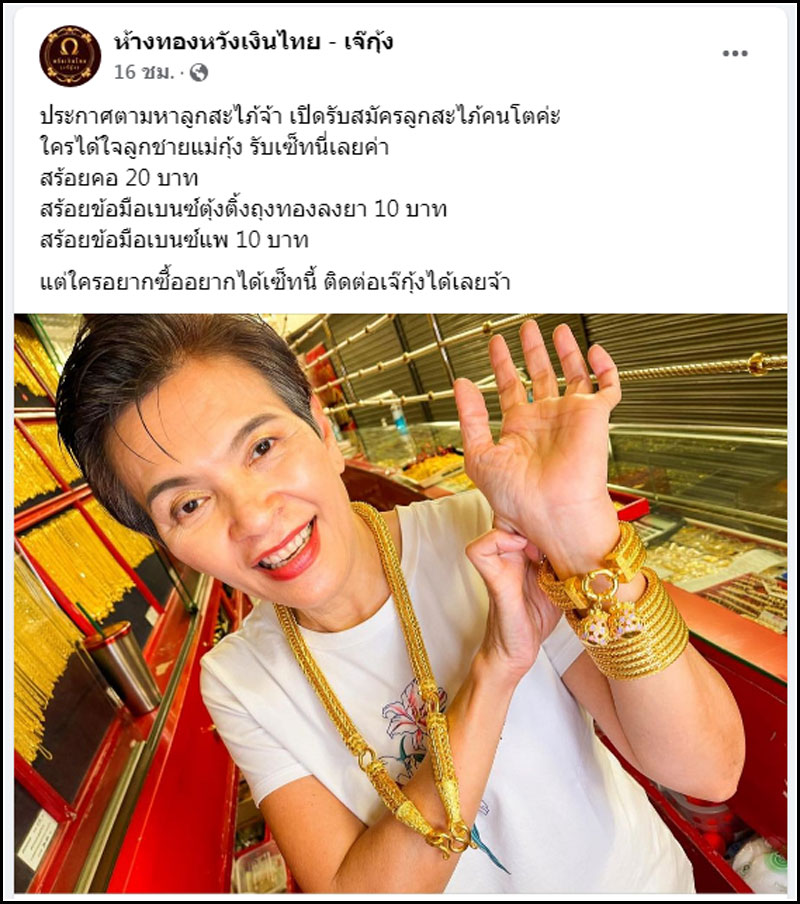Click the first post line starting ประกาศตามหาลูกสะใภ้
This screenshot has width=800, height=904.
(x=300, y=116)
